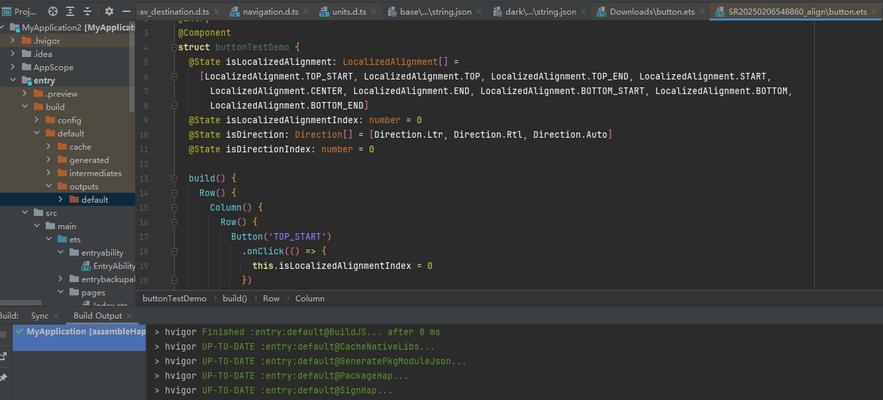Click the .hvigor orange folder icon

coord(26,41)
